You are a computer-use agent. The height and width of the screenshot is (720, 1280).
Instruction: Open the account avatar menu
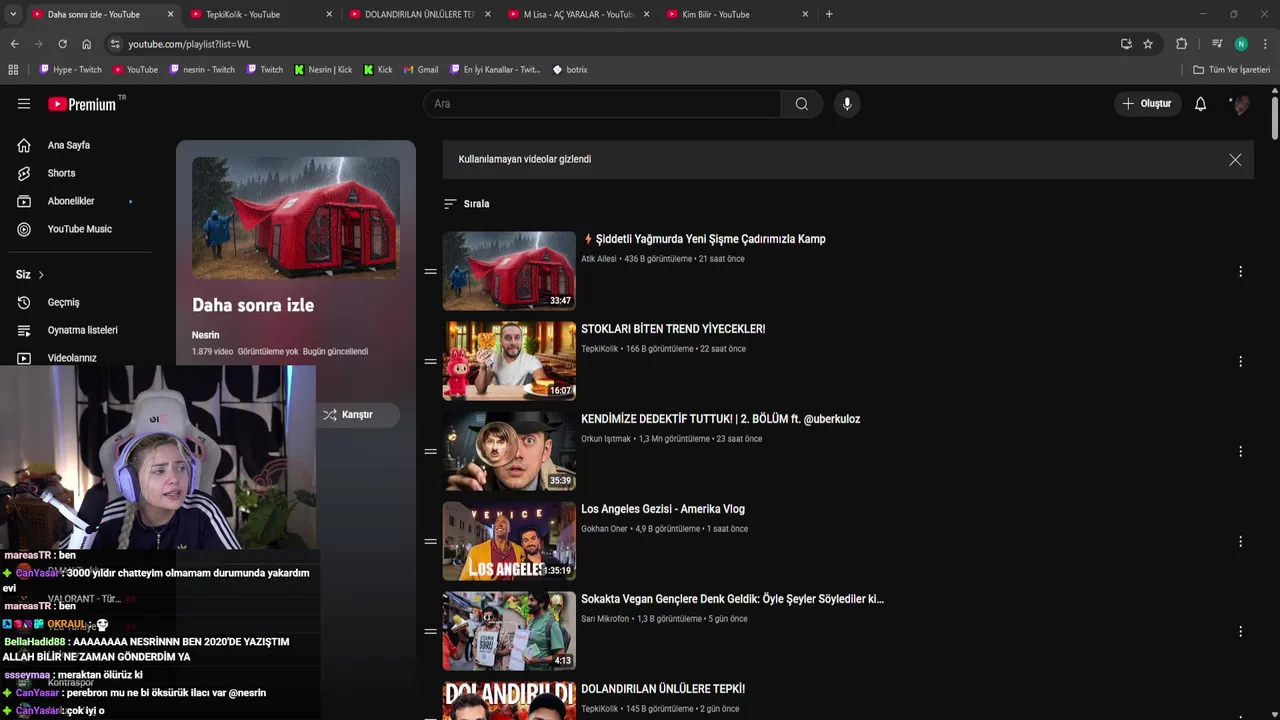[1240, 104]
